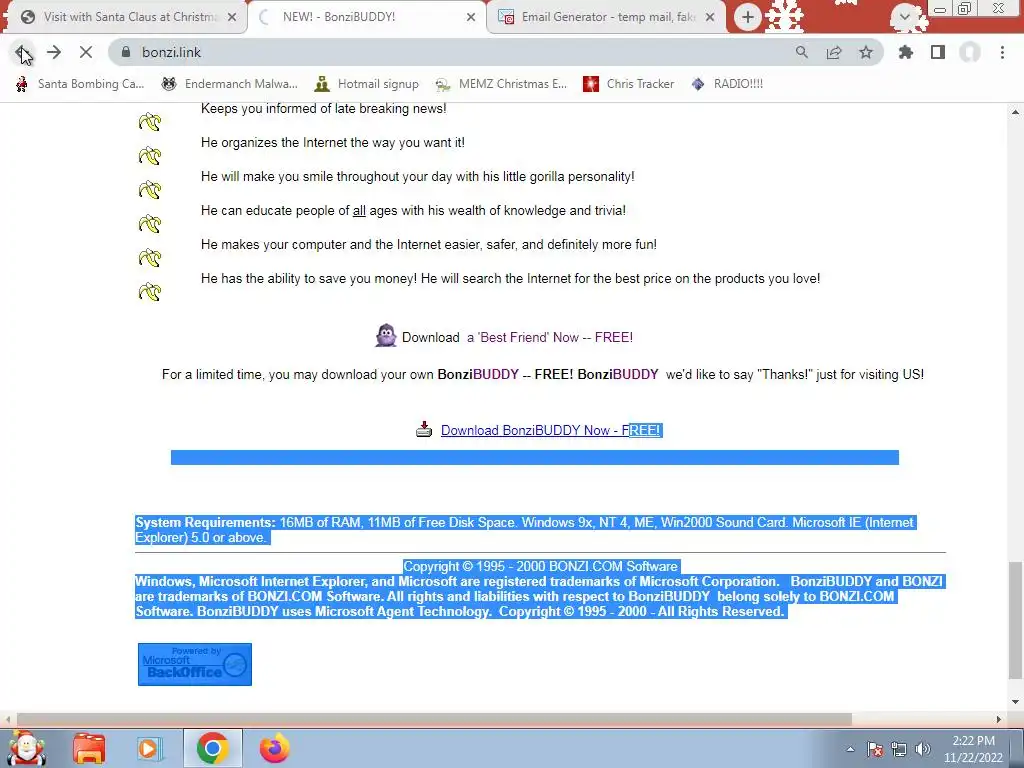The width and height of the screenshot is (1024, 768).
Task: Open Endermanch Malwa... bookmark
Action: 229,84
